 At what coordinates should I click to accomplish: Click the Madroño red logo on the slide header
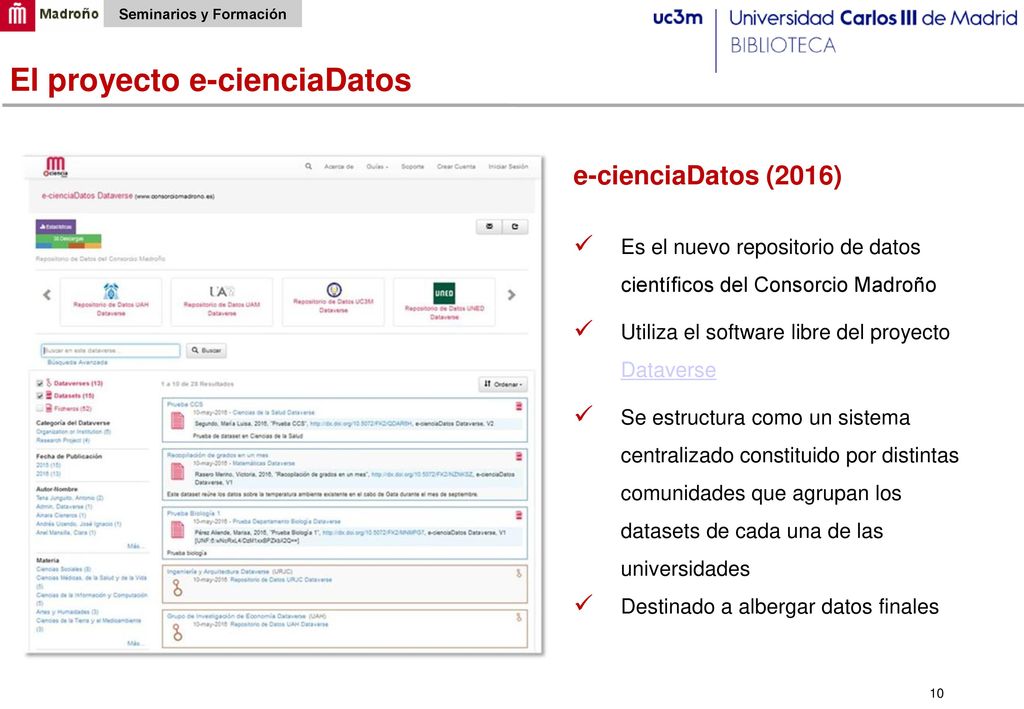click(18, 15)
